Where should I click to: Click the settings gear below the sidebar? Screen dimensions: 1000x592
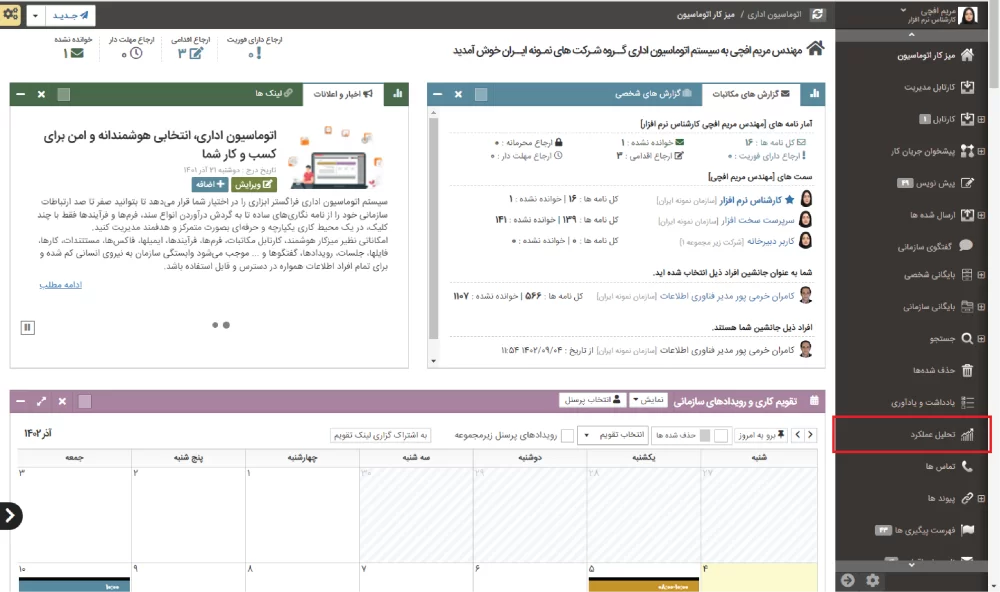[871, 580]
